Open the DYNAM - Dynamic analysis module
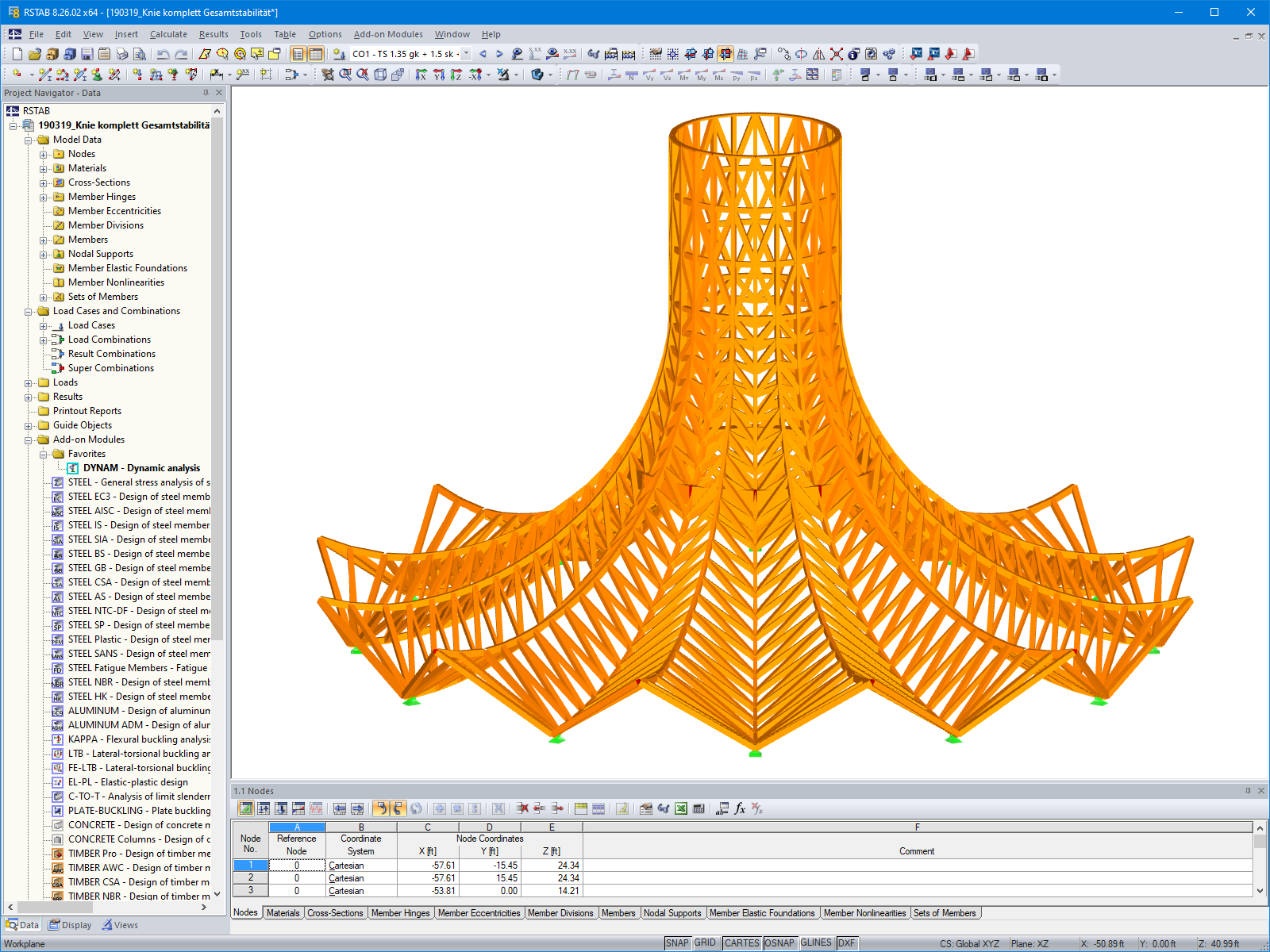This screenshot has width=1270, height=952. point(141,468)
